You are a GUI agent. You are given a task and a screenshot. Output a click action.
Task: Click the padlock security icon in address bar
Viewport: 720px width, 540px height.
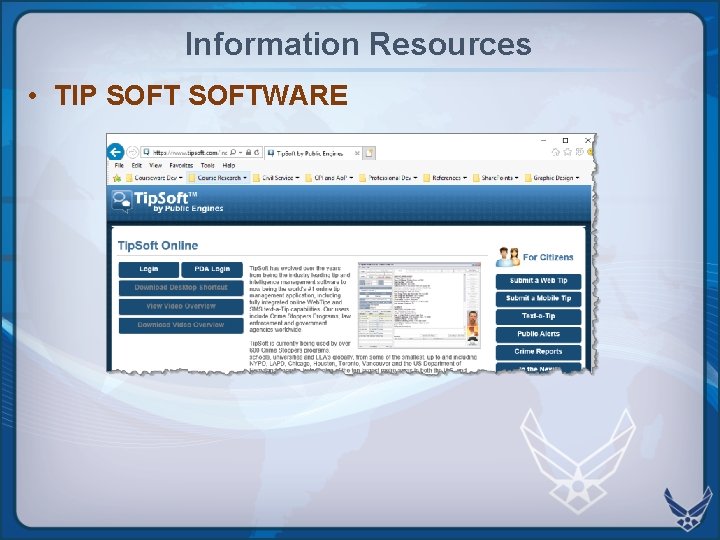coord(248,152)
